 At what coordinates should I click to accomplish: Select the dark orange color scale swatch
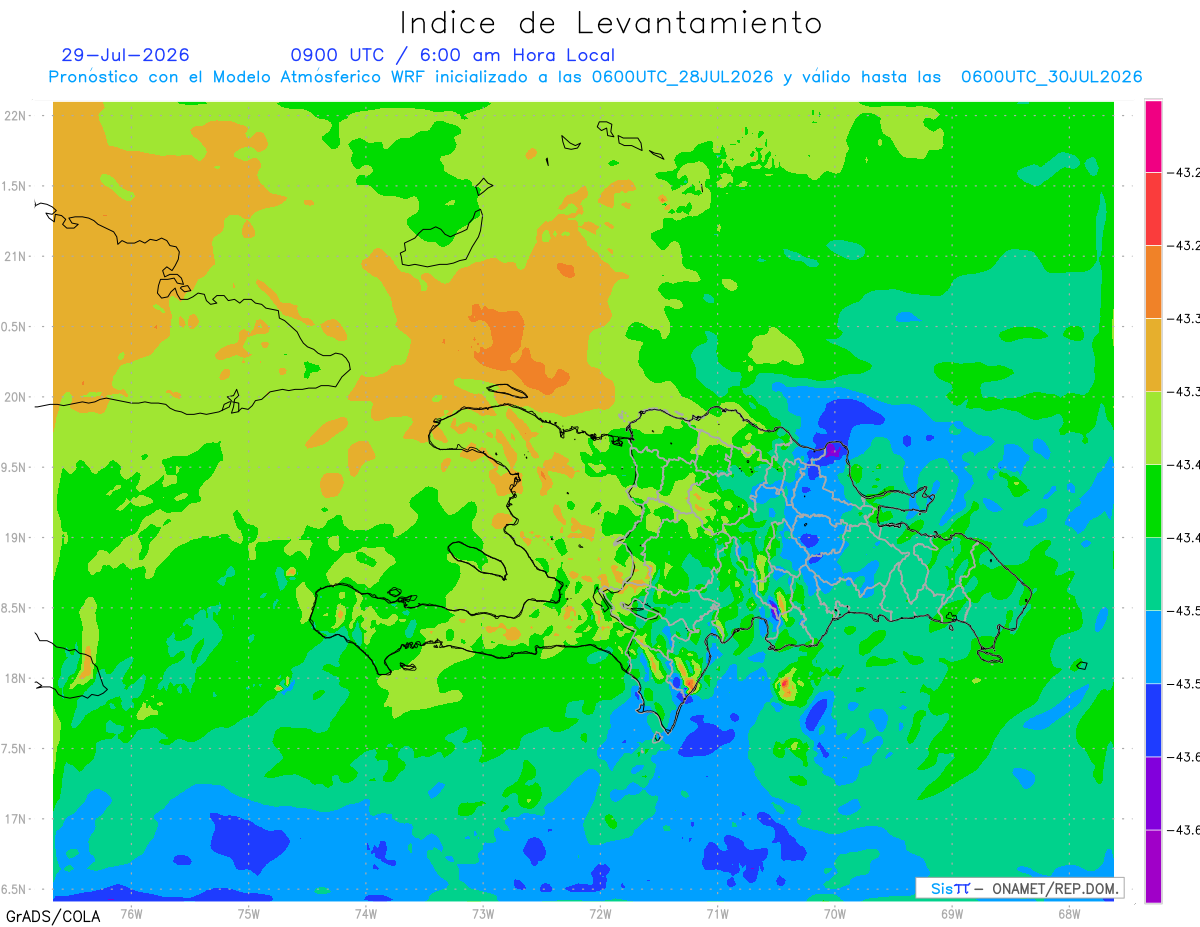coord(1153,282)
